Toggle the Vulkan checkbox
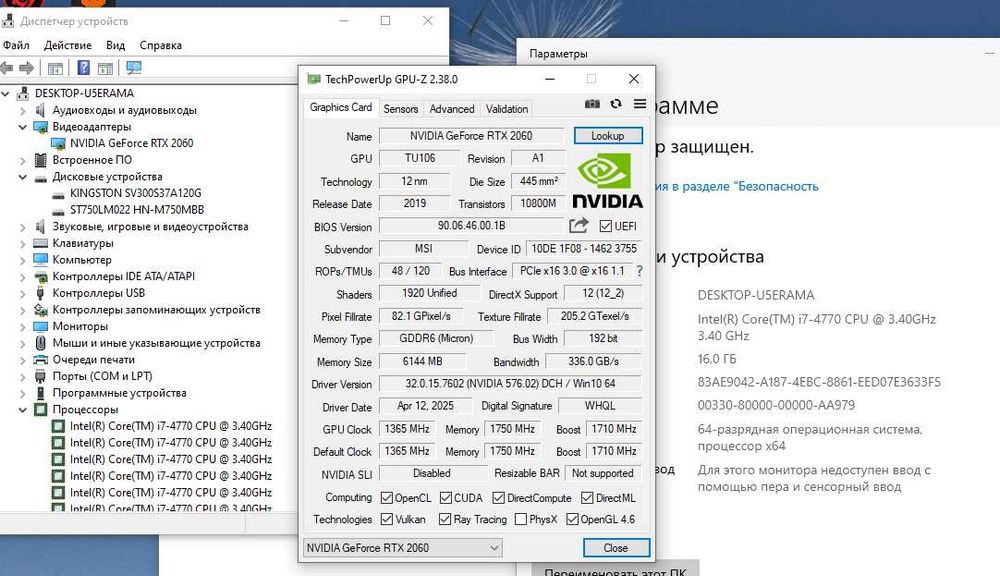 tap(386, 519)
